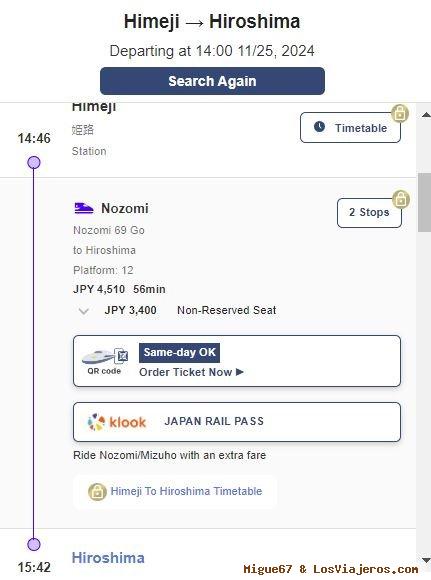Click the lock icon on 2 Stops button
This screenshot has height=580, width=431.
401,199
